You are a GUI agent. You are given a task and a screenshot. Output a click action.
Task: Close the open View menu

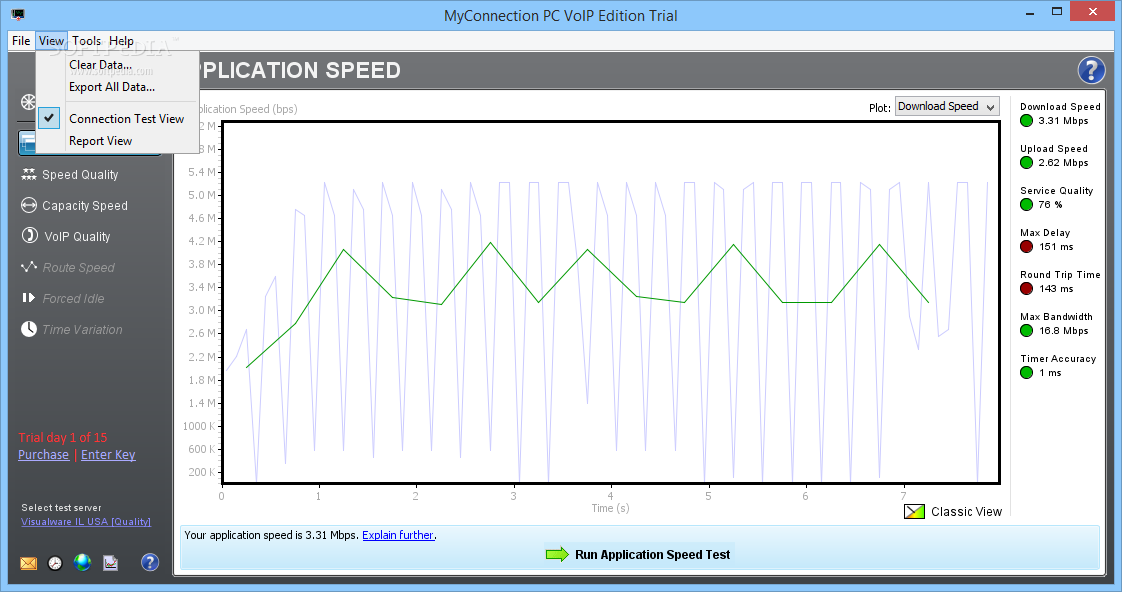click(x=52, y=41)
